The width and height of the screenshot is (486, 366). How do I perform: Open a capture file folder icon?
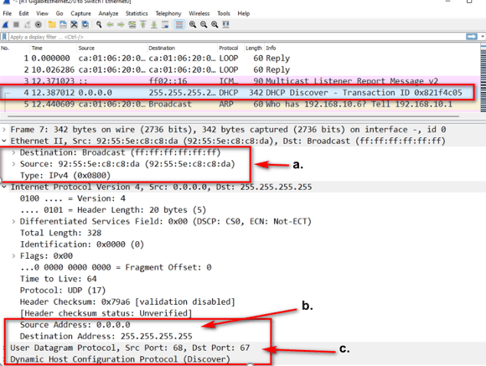pyautogui.click(x=52, y=25)
